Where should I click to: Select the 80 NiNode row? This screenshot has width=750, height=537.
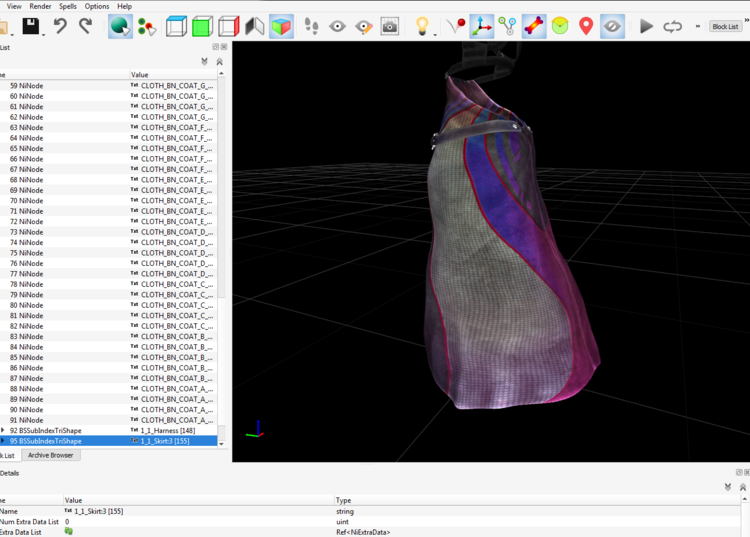click(109, 305)
